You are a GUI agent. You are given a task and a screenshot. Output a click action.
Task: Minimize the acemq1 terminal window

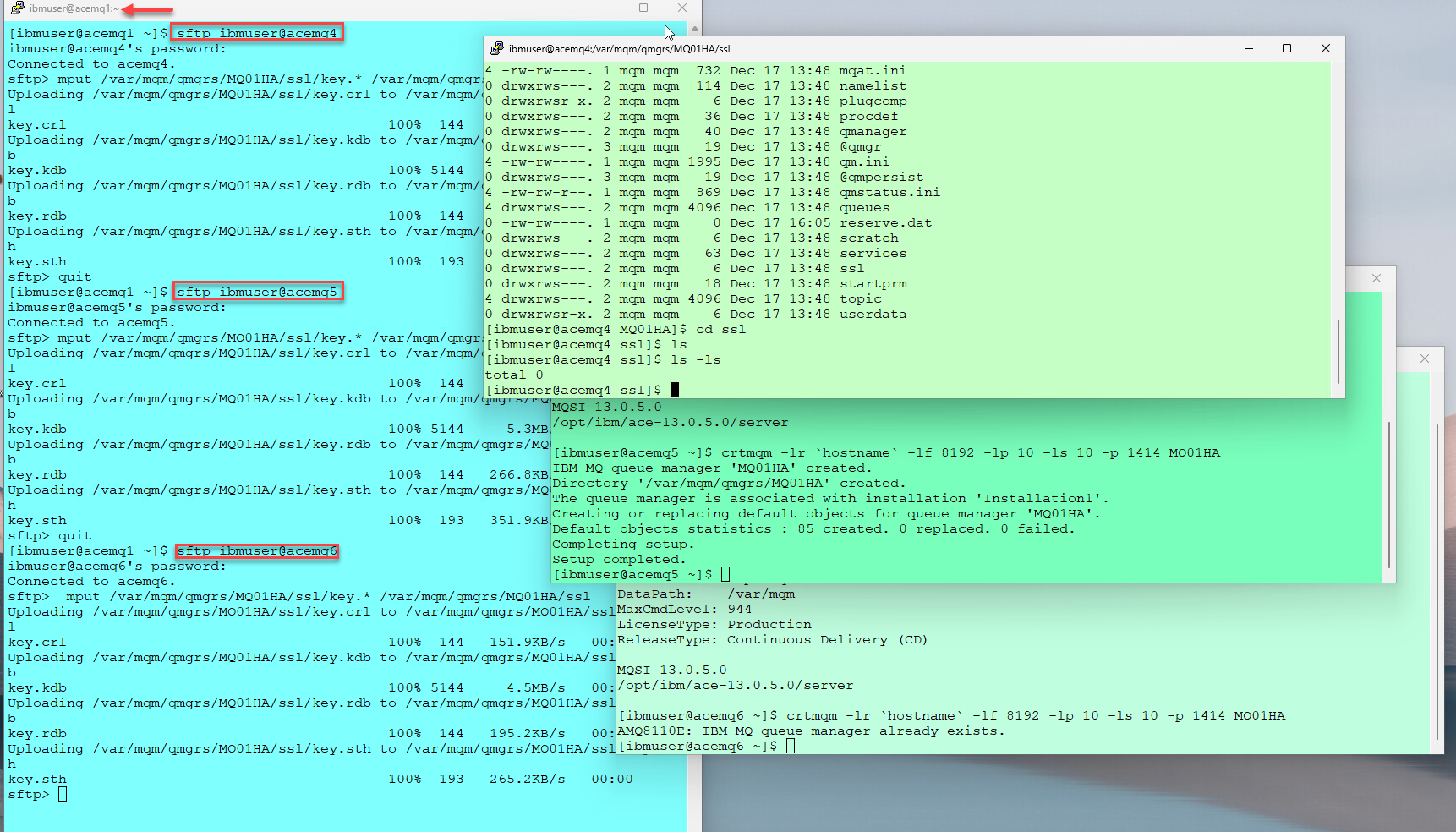[605, 8]
